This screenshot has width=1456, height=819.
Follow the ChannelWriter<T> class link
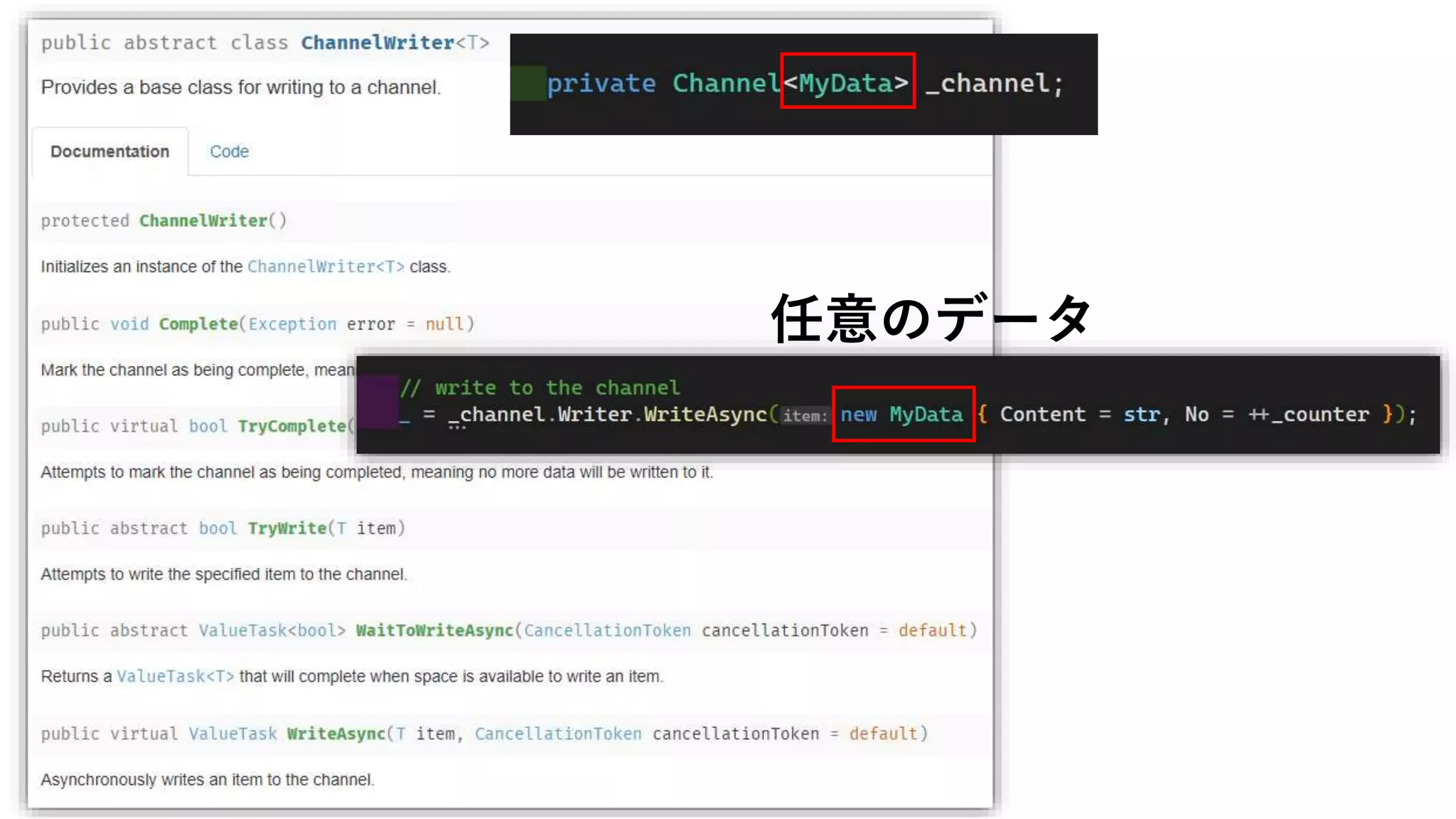[326, 267]
